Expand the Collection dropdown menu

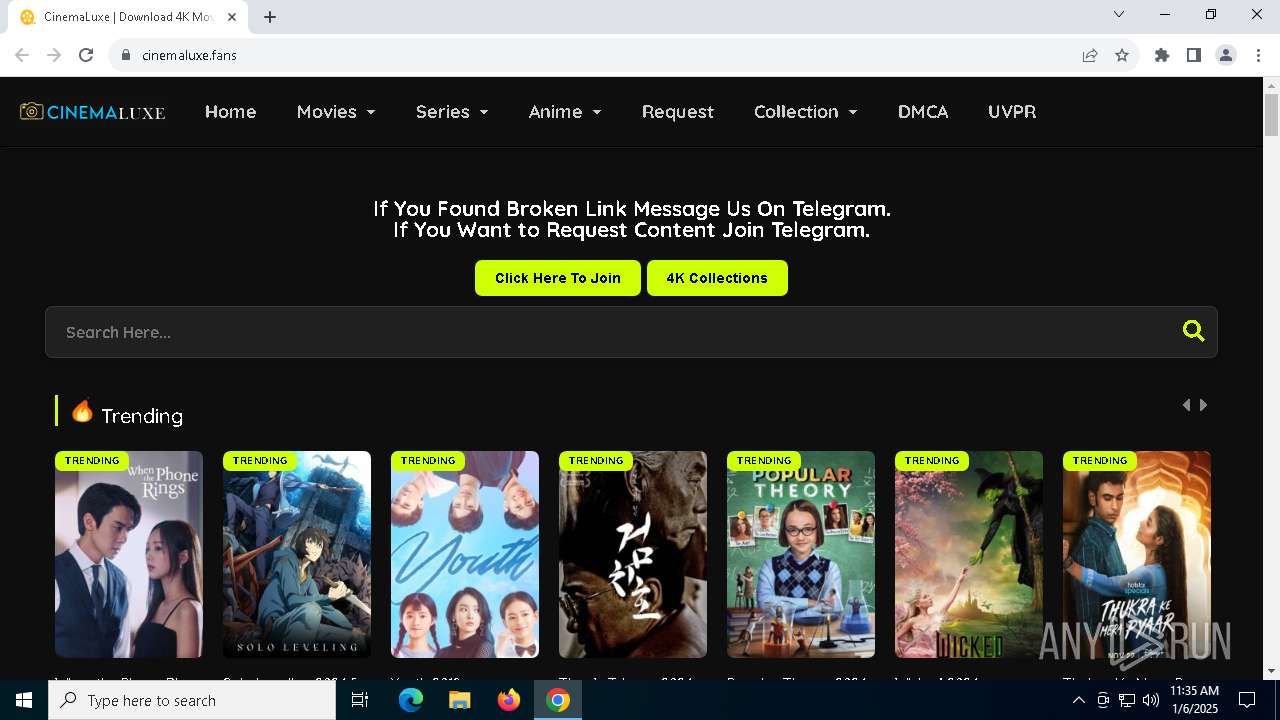click(x=806, y=112)
